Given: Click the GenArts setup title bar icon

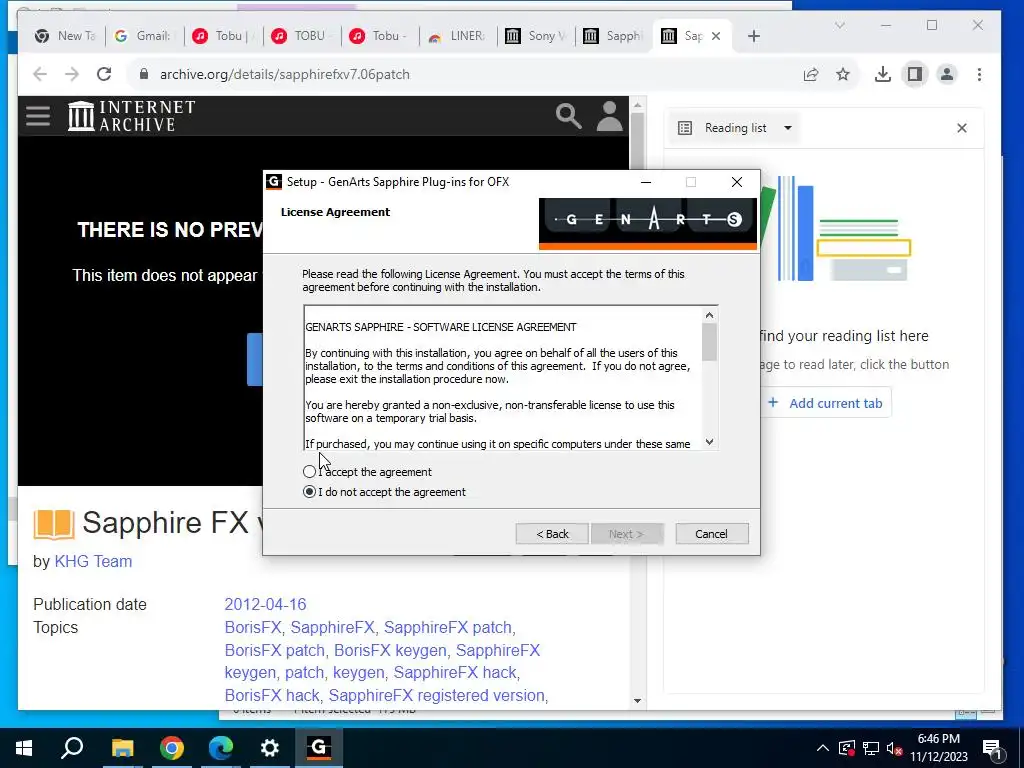Looking at the screenshot, I should [274, 182].
